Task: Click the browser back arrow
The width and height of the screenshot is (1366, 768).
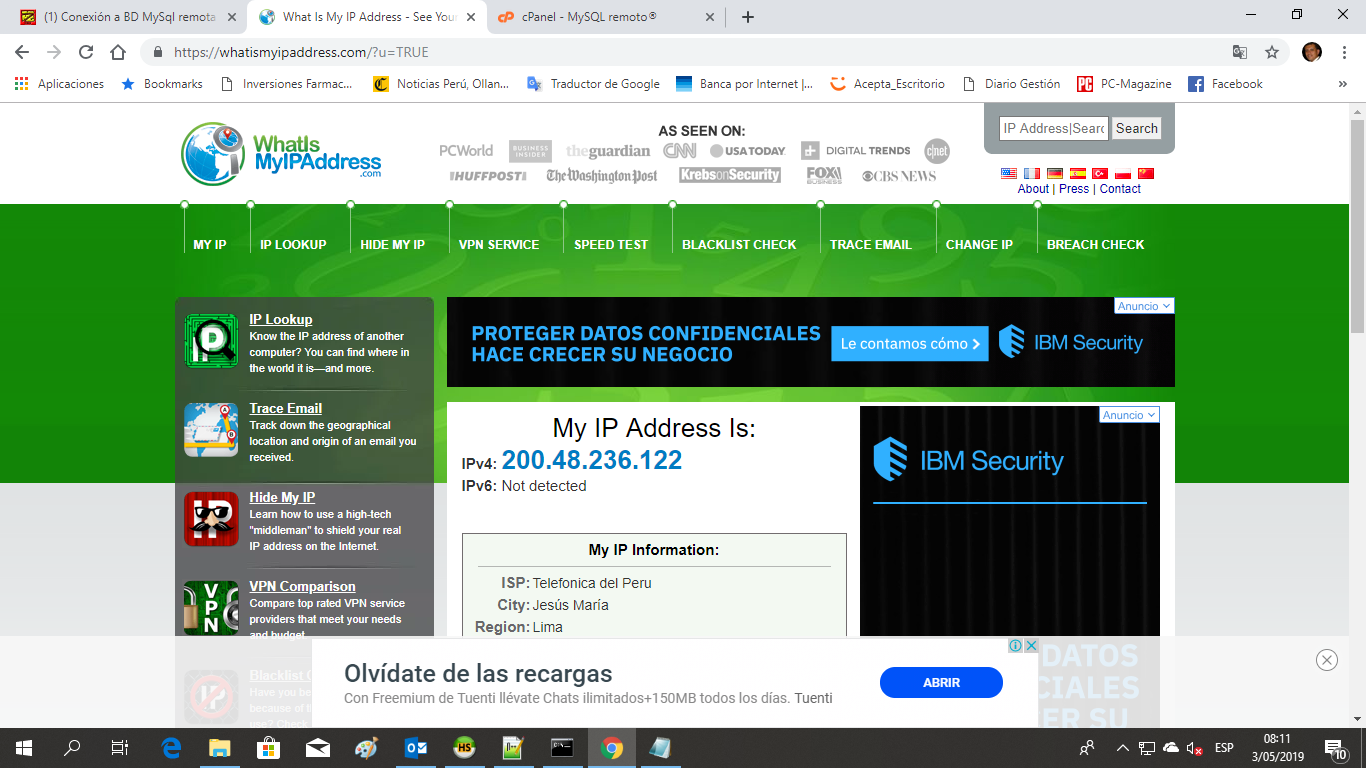Action: pyautogui.click(x=22, y=52)
